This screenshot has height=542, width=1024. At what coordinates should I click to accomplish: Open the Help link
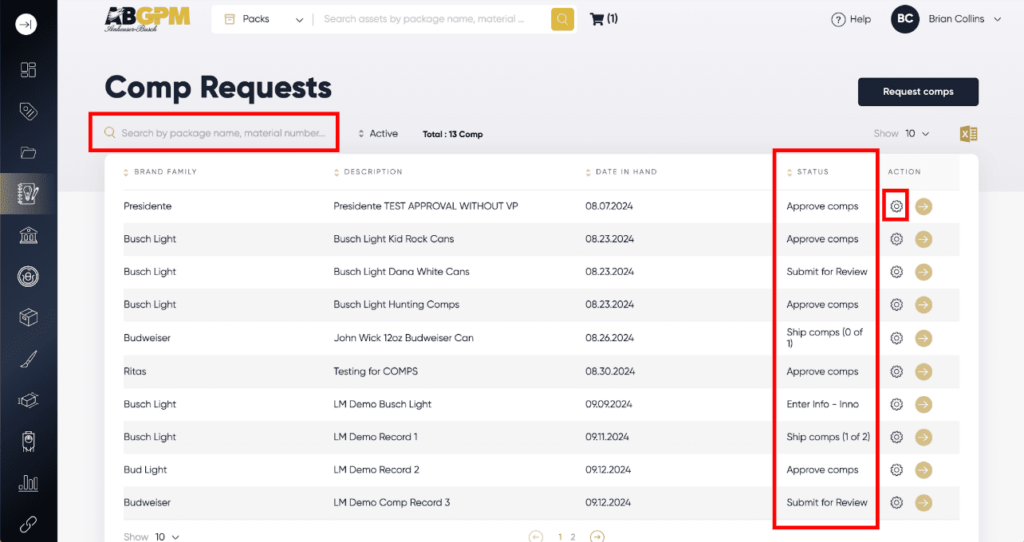851,19
